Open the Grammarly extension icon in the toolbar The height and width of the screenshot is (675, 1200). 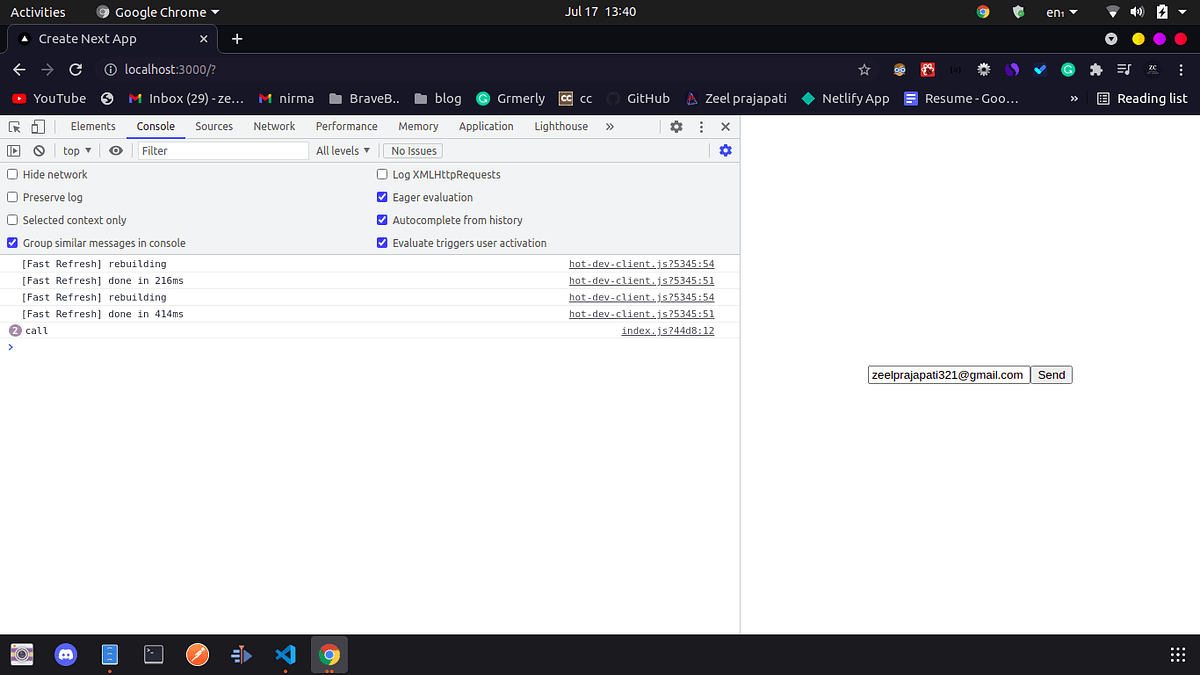pyautogui.click(x=1068, y=70)
